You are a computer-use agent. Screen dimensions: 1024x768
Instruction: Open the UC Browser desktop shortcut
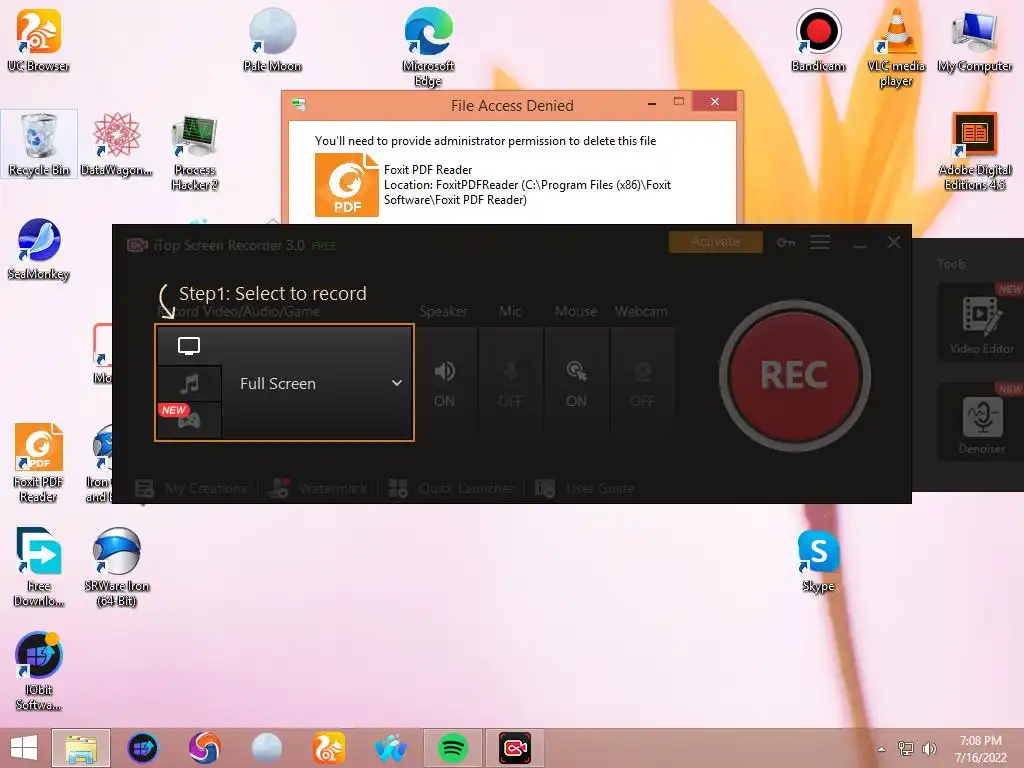pos(39,40)
